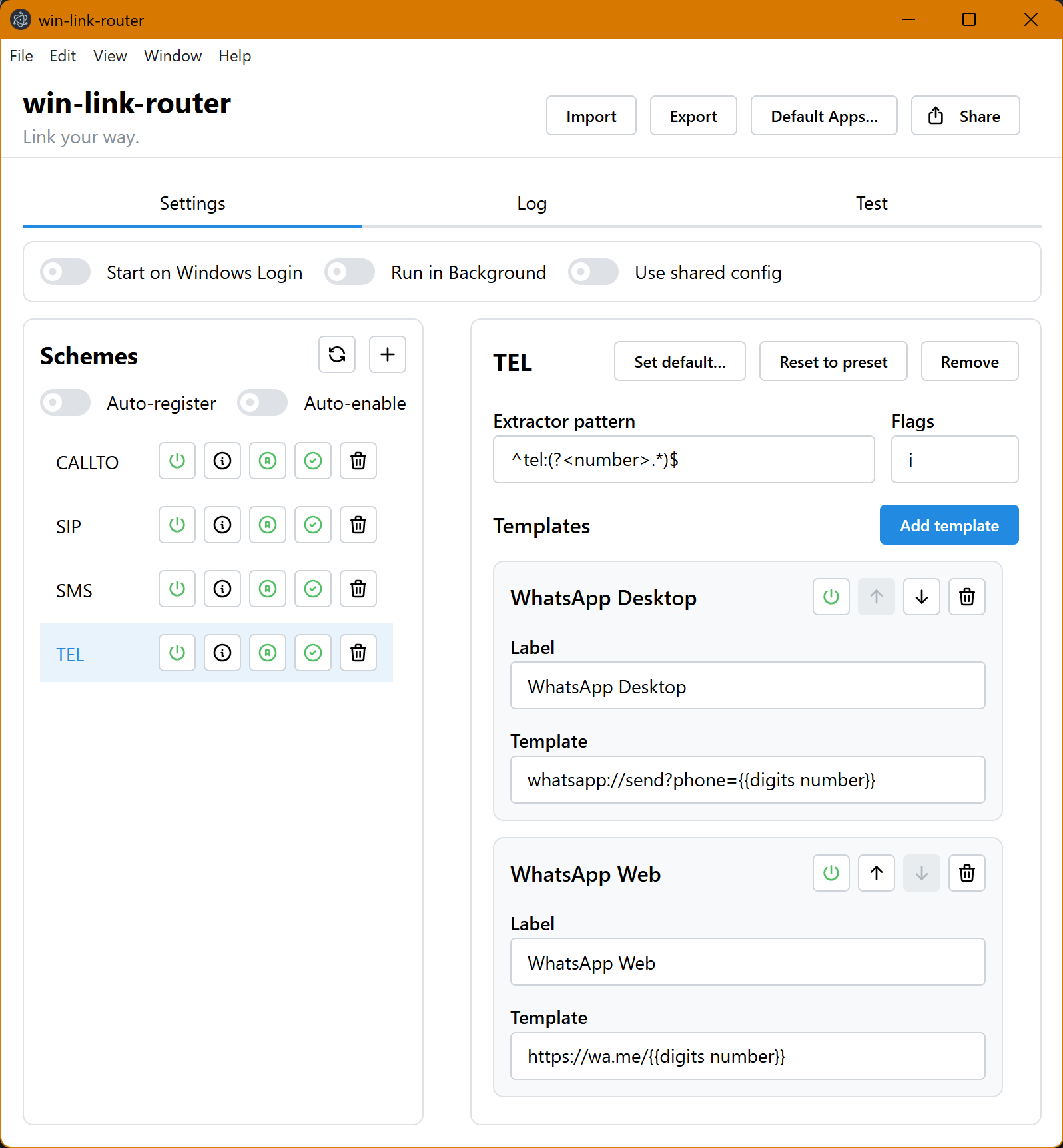Screen dimensions: 1063x1148
Task: Click the refresh schemes icon
Action: (x=337, y=354)
